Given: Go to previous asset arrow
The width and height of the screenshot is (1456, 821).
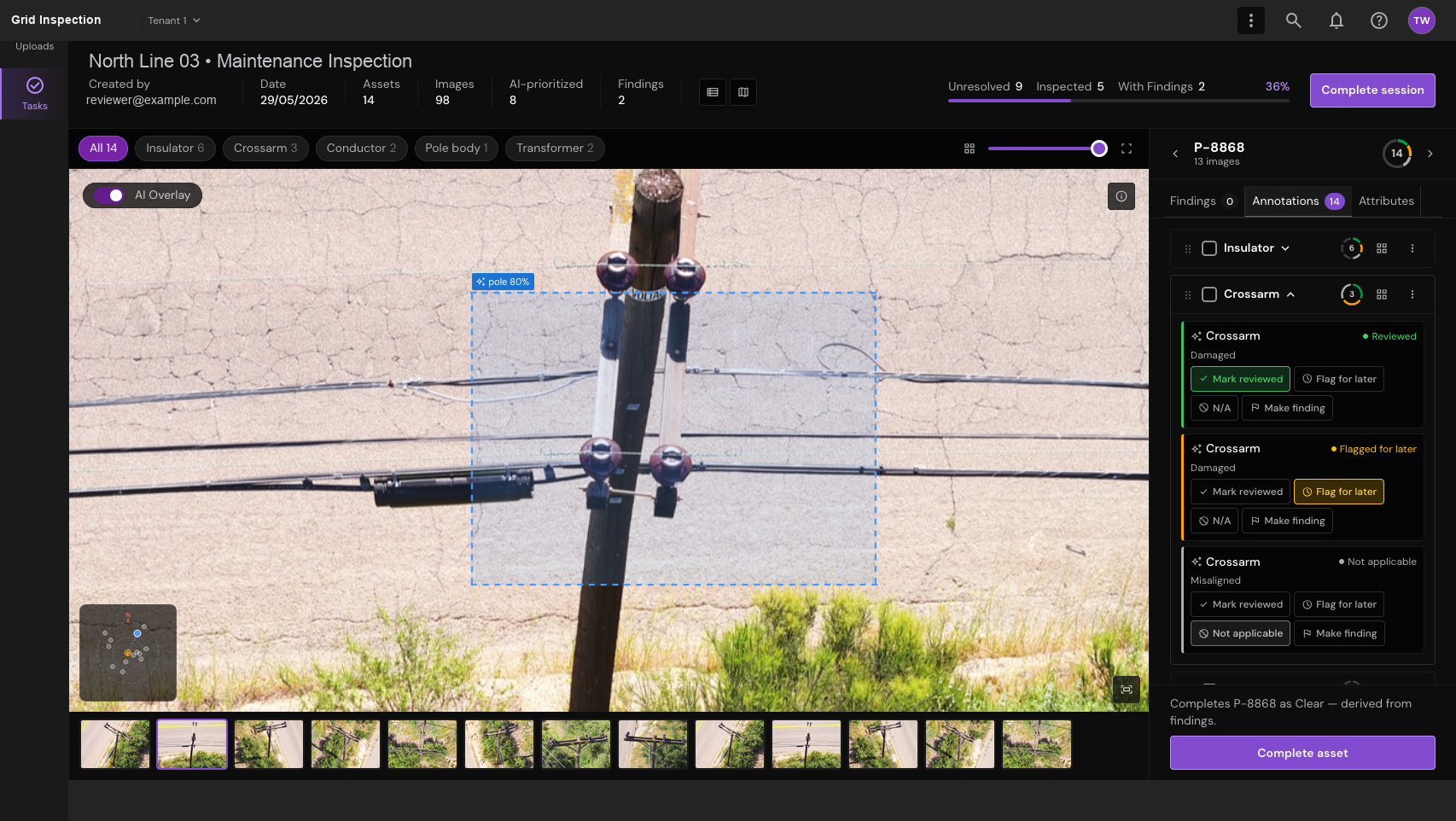Looking at the screenshot, I should click(1175, 154).
